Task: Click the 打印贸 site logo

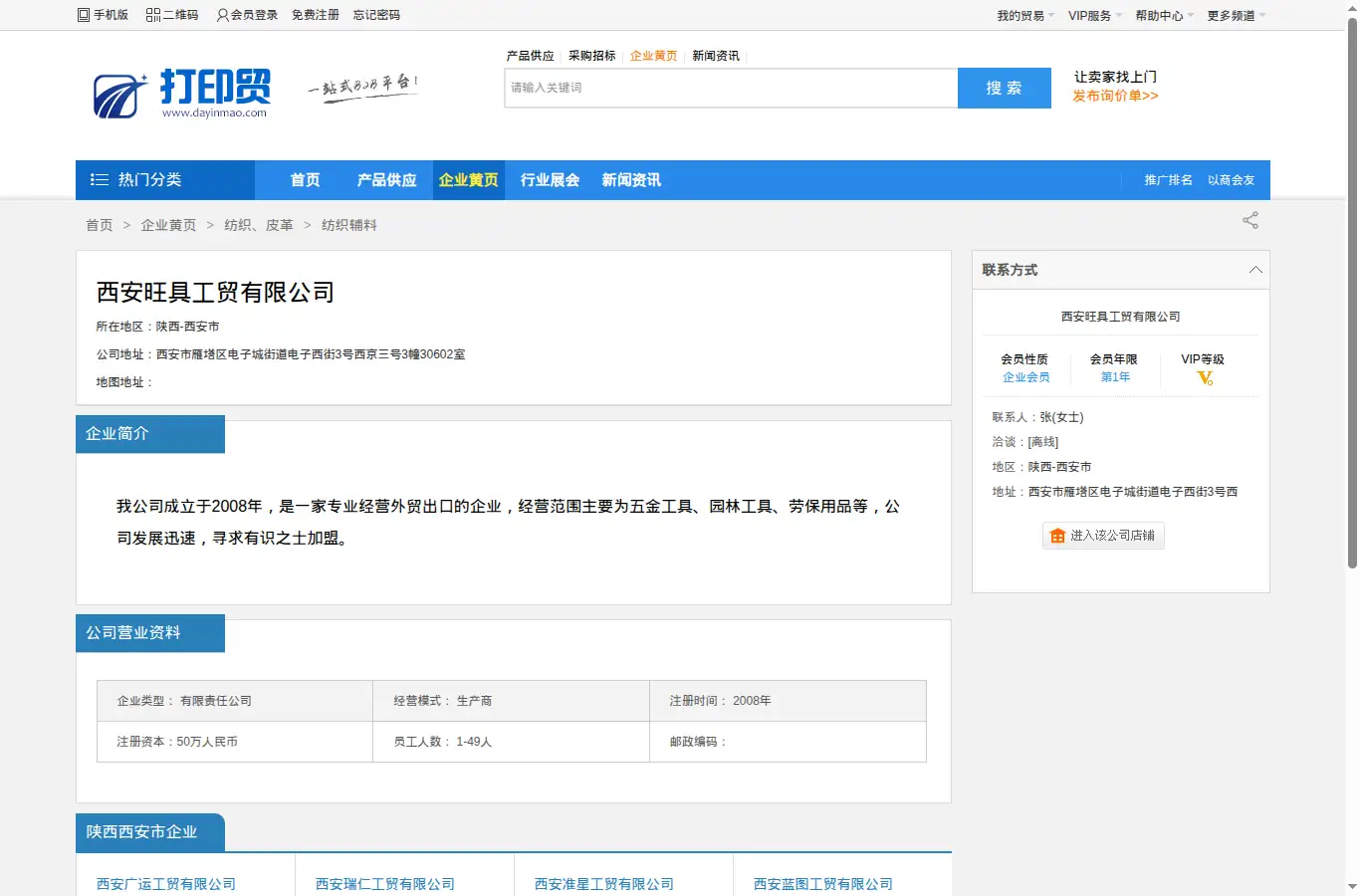Action: (182, 94)
